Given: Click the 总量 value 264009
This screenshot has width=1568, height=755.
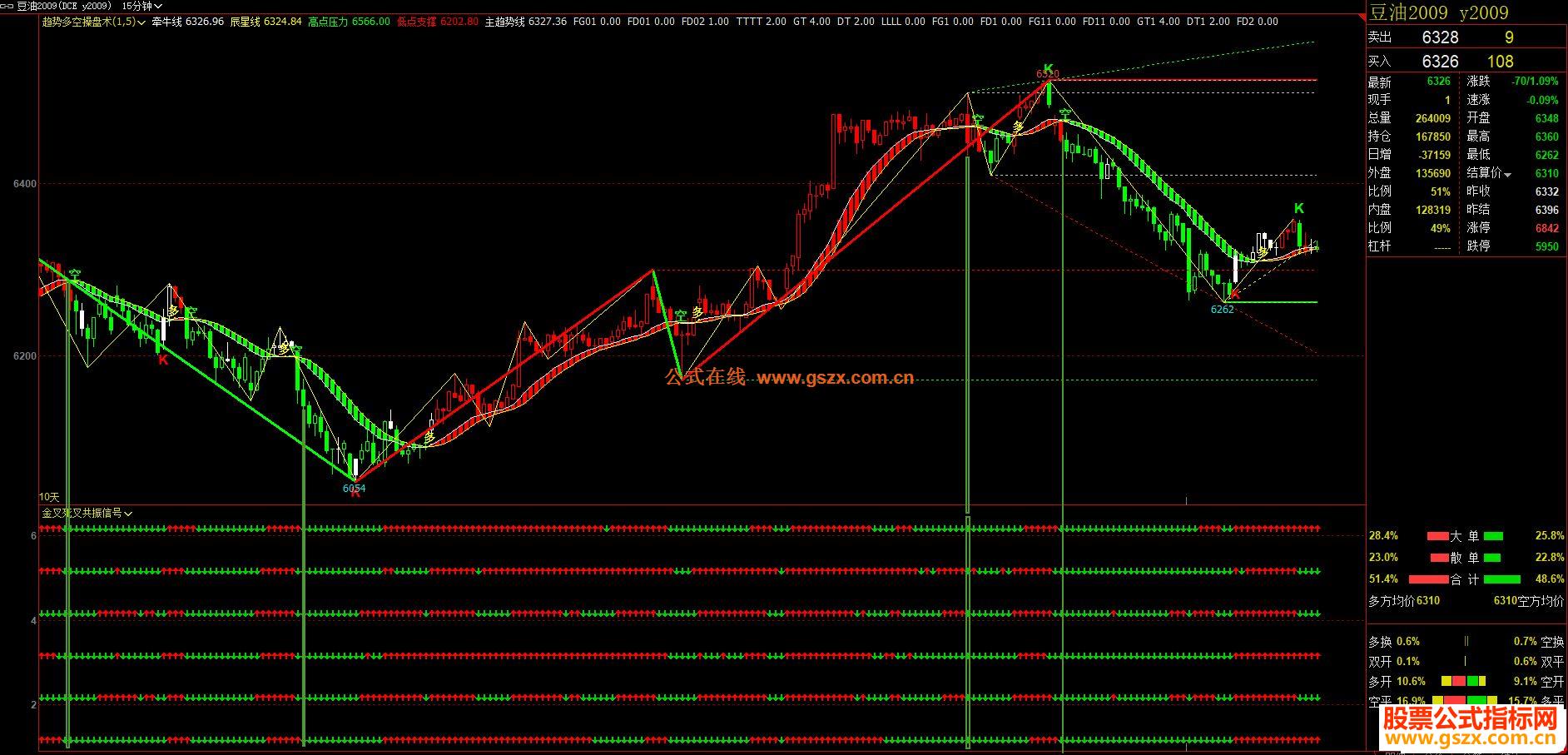Looking at the screenshot, I should pyautogui.click(x=1432, y=118).
